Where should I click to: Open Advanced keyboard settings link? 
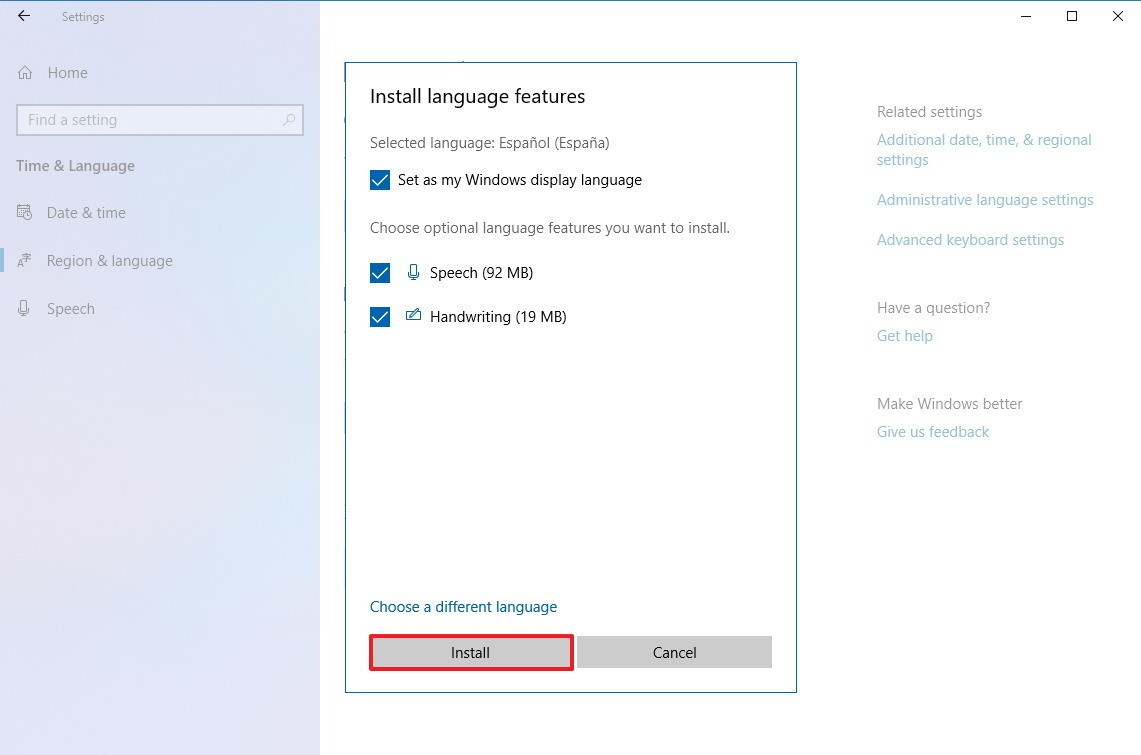coord(970,240)
